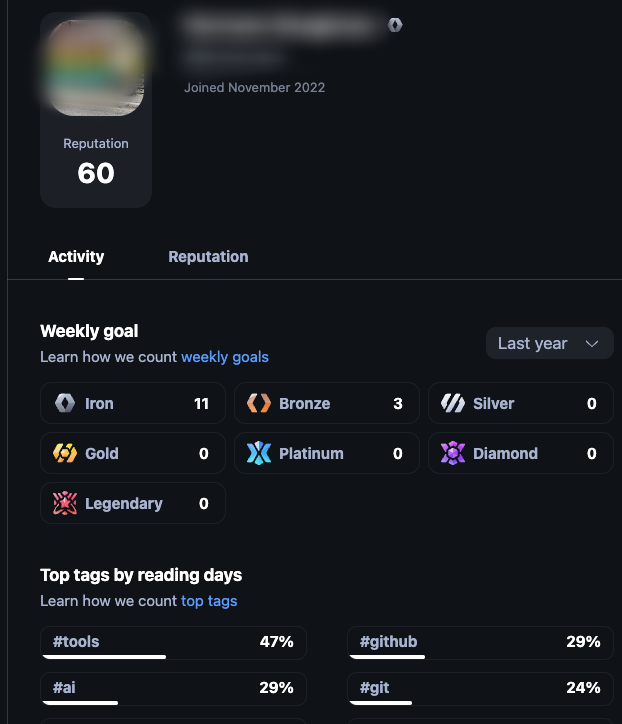
Task: Click the Gold badge icon
Action: (x=65, y=454)
